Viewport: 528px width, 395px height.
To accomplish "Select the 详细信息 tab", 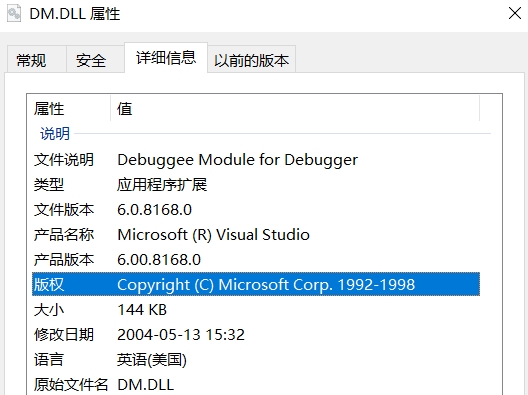I will [166, 58].
